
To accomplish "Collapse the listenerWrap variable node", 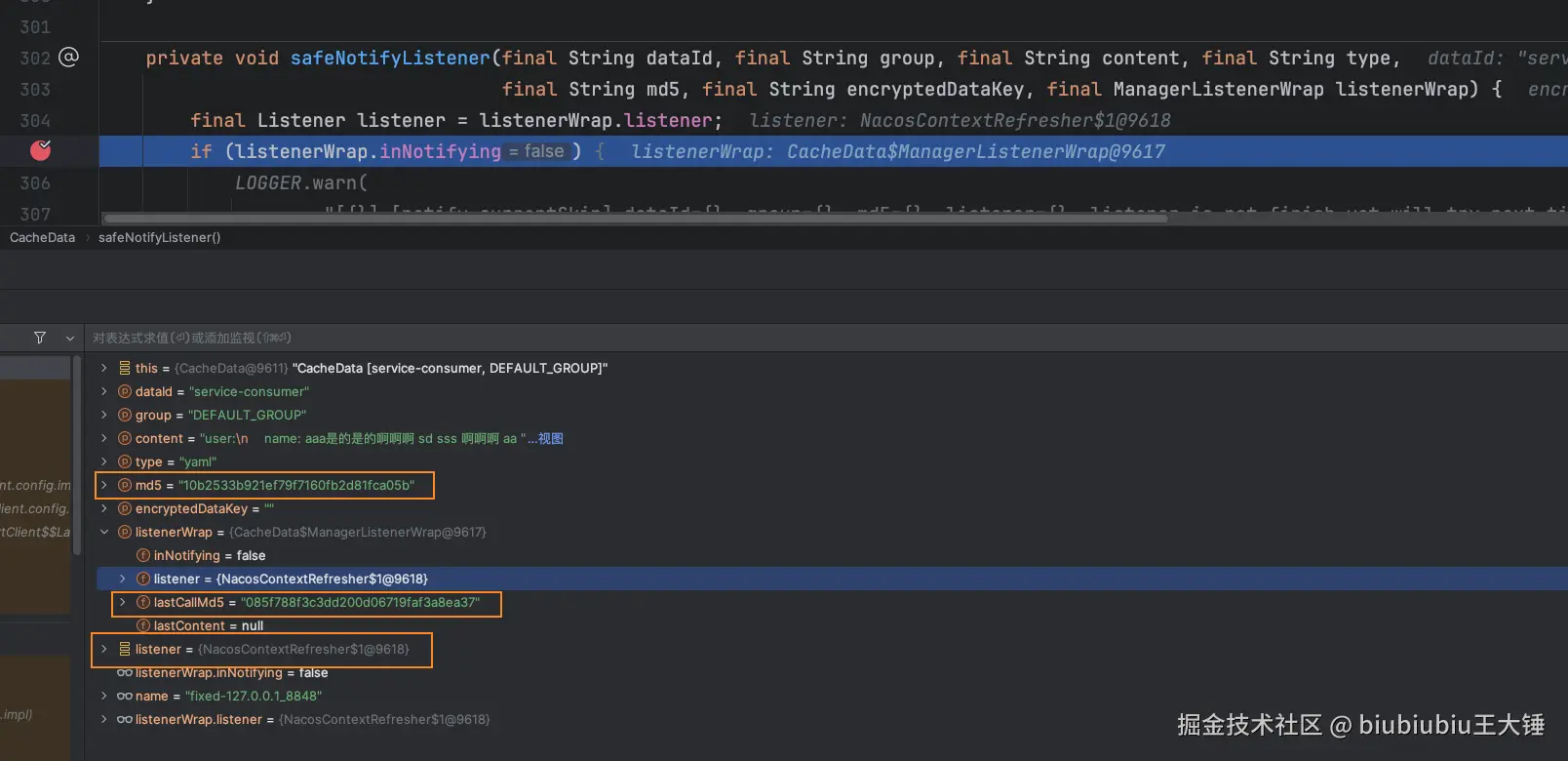I will (x=104, y=532).
